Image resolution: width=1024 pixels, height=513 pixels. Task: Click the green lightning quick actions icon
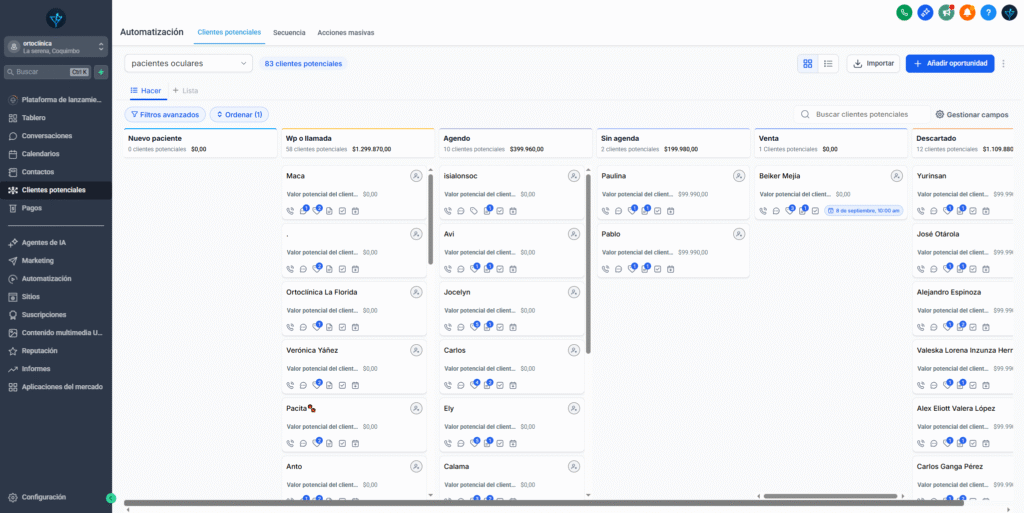point(101,72)
